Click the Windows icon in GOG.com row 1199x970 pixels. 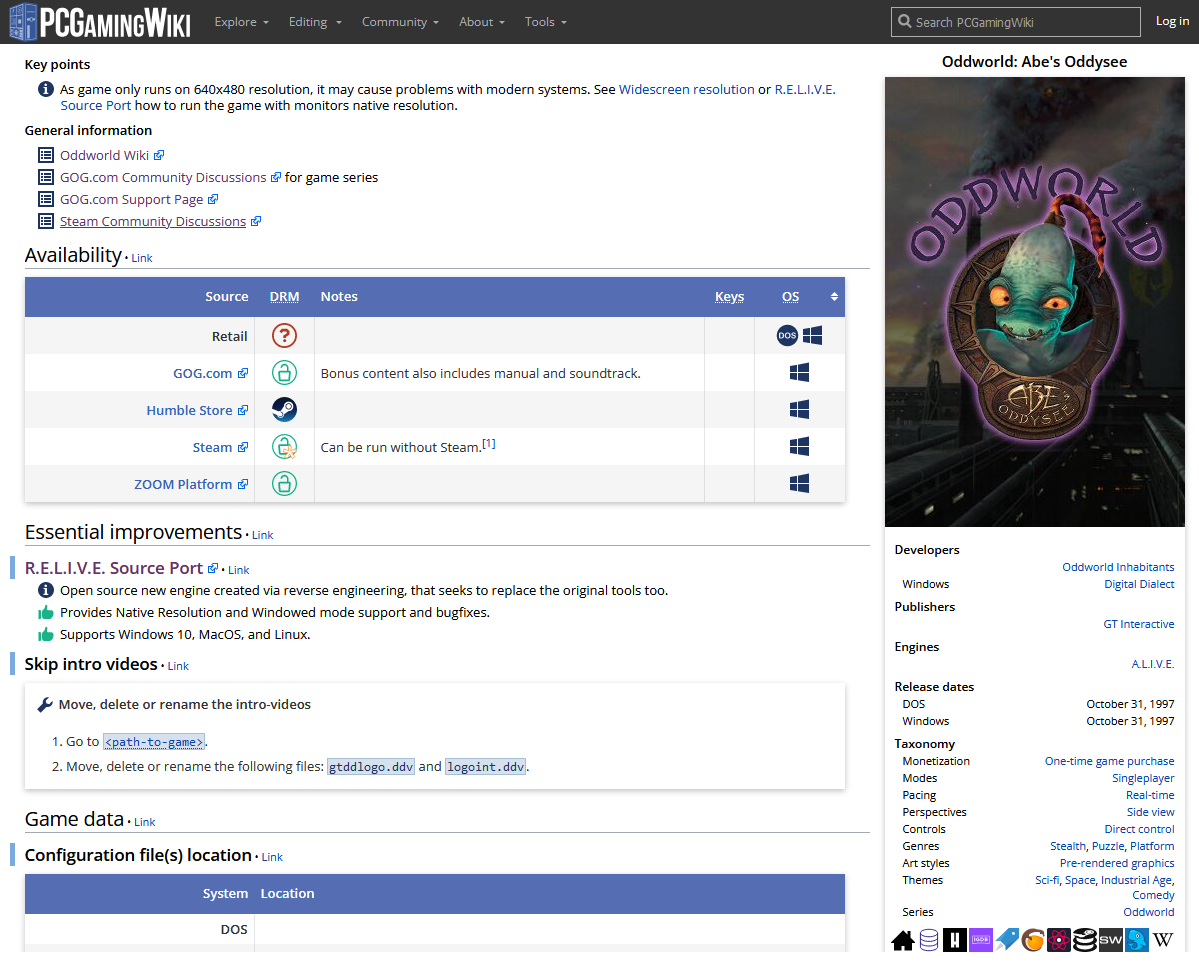[799, 373]
